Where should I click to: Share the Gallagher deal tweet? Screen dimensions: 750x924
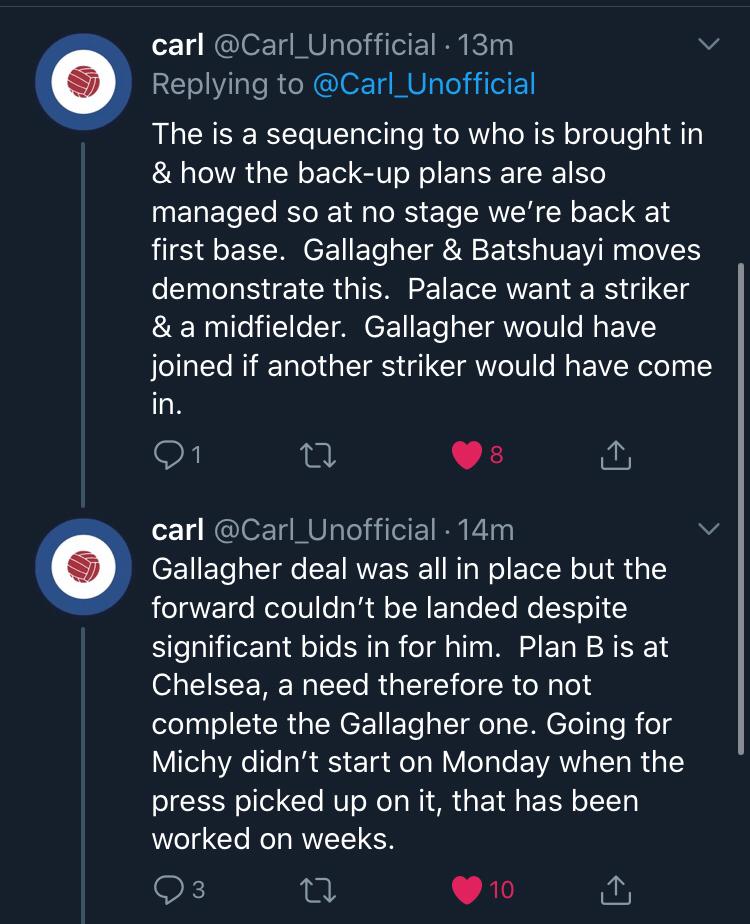[x=615, y=888]
